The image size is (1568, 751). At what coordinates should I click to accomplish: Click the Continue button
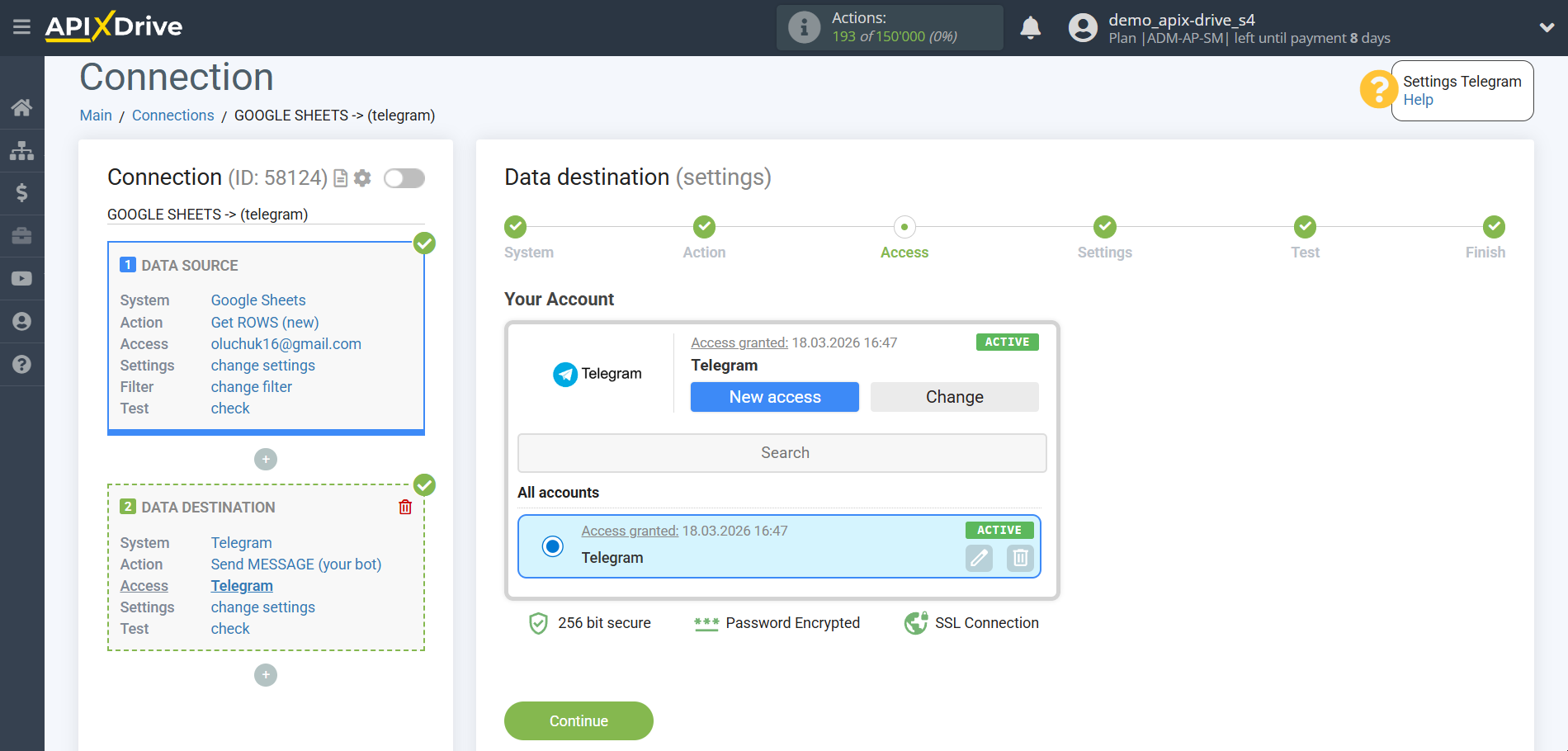point(578,720)
